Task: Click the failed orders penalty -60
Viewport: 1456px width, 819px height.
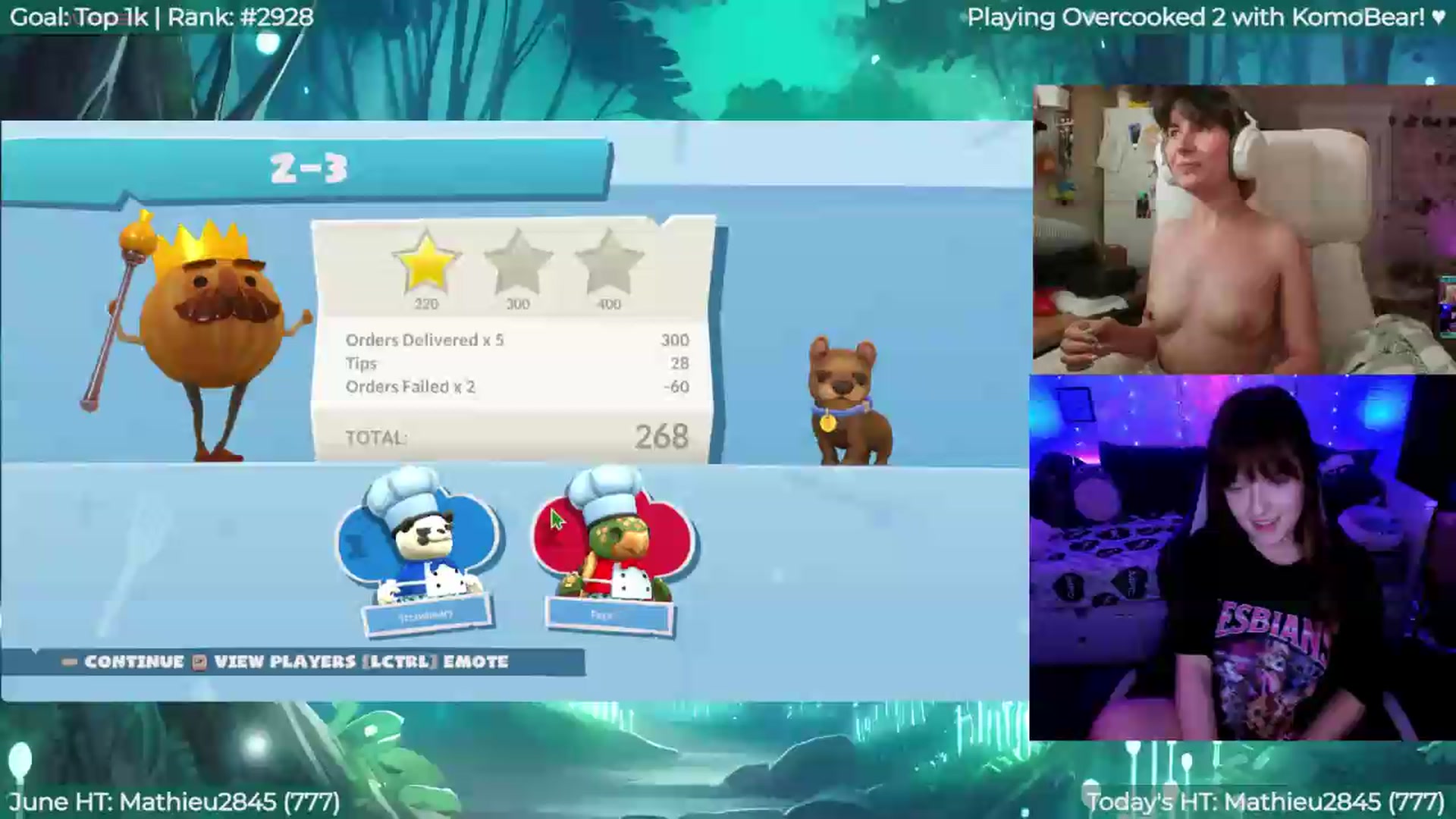Action: (676, 387)
